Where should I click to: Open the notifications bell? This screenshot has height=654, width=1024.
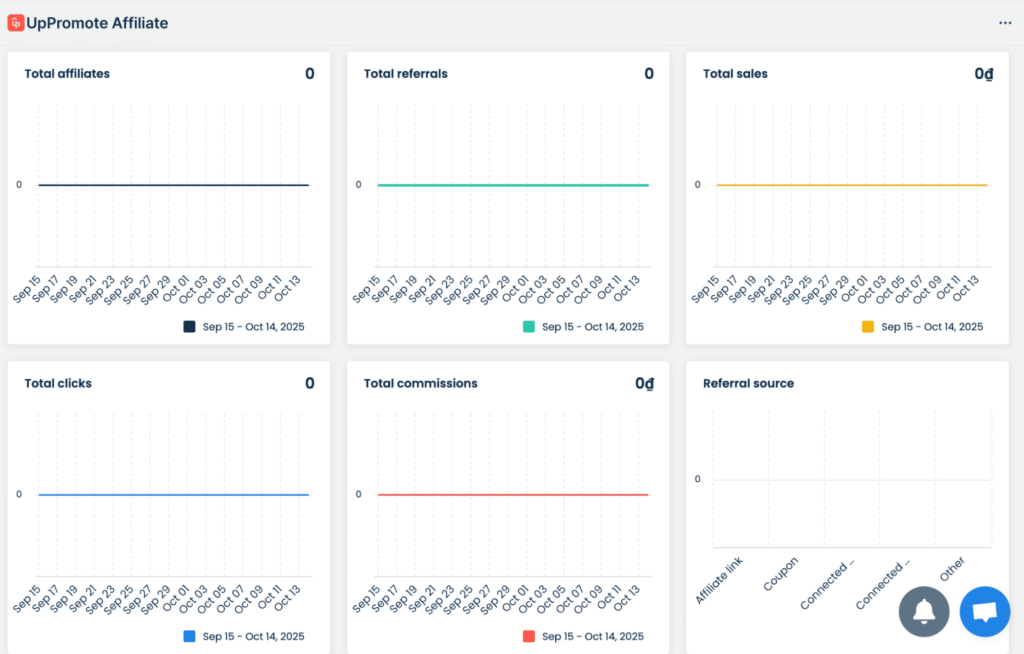coord(924,611)
